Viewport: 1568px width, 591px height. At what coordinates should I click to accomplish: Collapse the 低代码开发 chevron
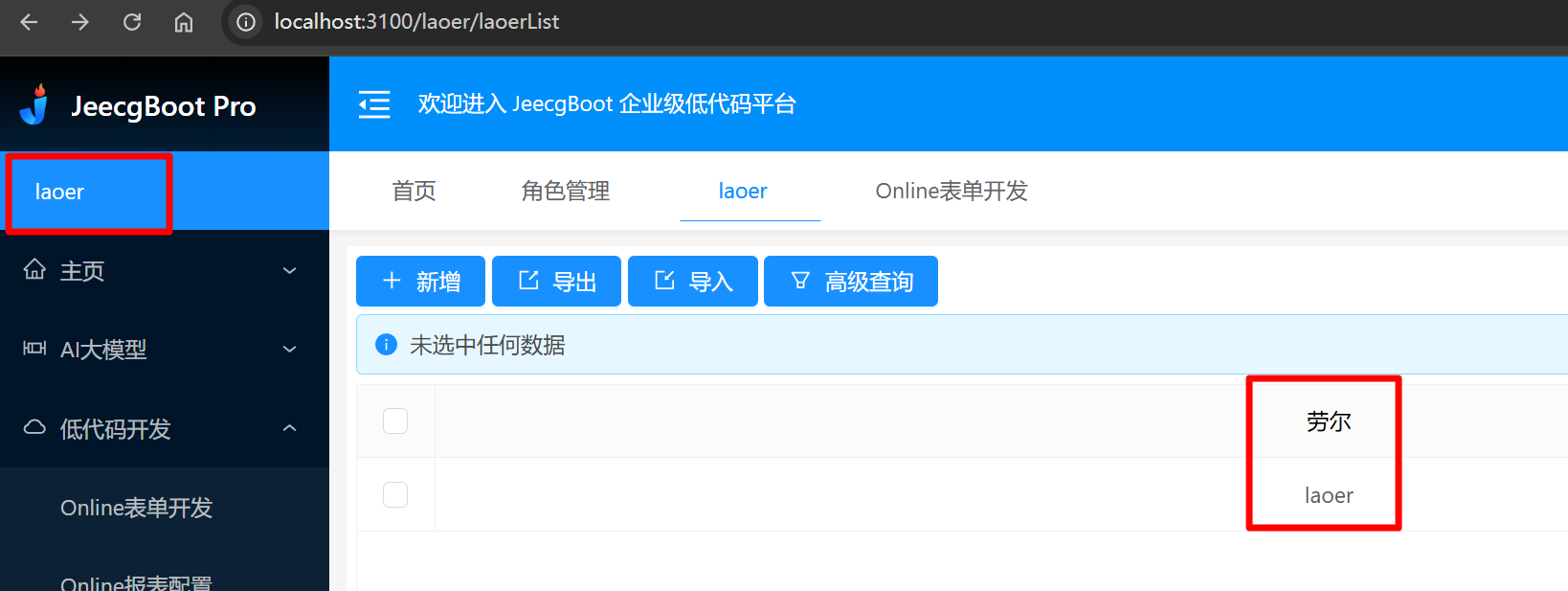(290, 428)
